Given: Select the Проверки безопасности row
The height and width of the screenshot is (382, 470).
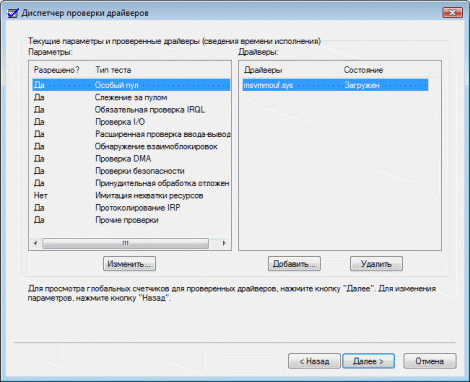Looking at the screenshot, I should click(x=131, y=171).
